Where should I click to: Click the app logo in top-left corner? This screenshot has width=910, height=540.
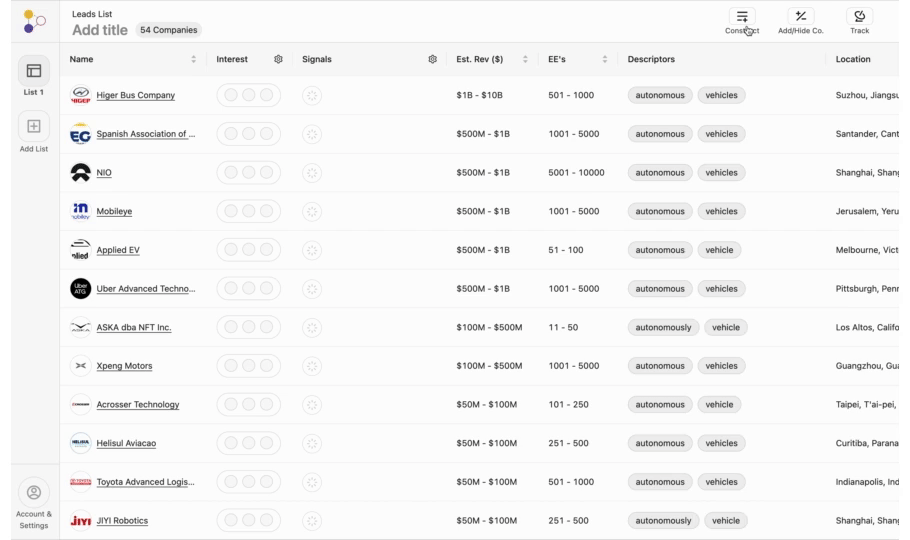click(x=34, y=21)
